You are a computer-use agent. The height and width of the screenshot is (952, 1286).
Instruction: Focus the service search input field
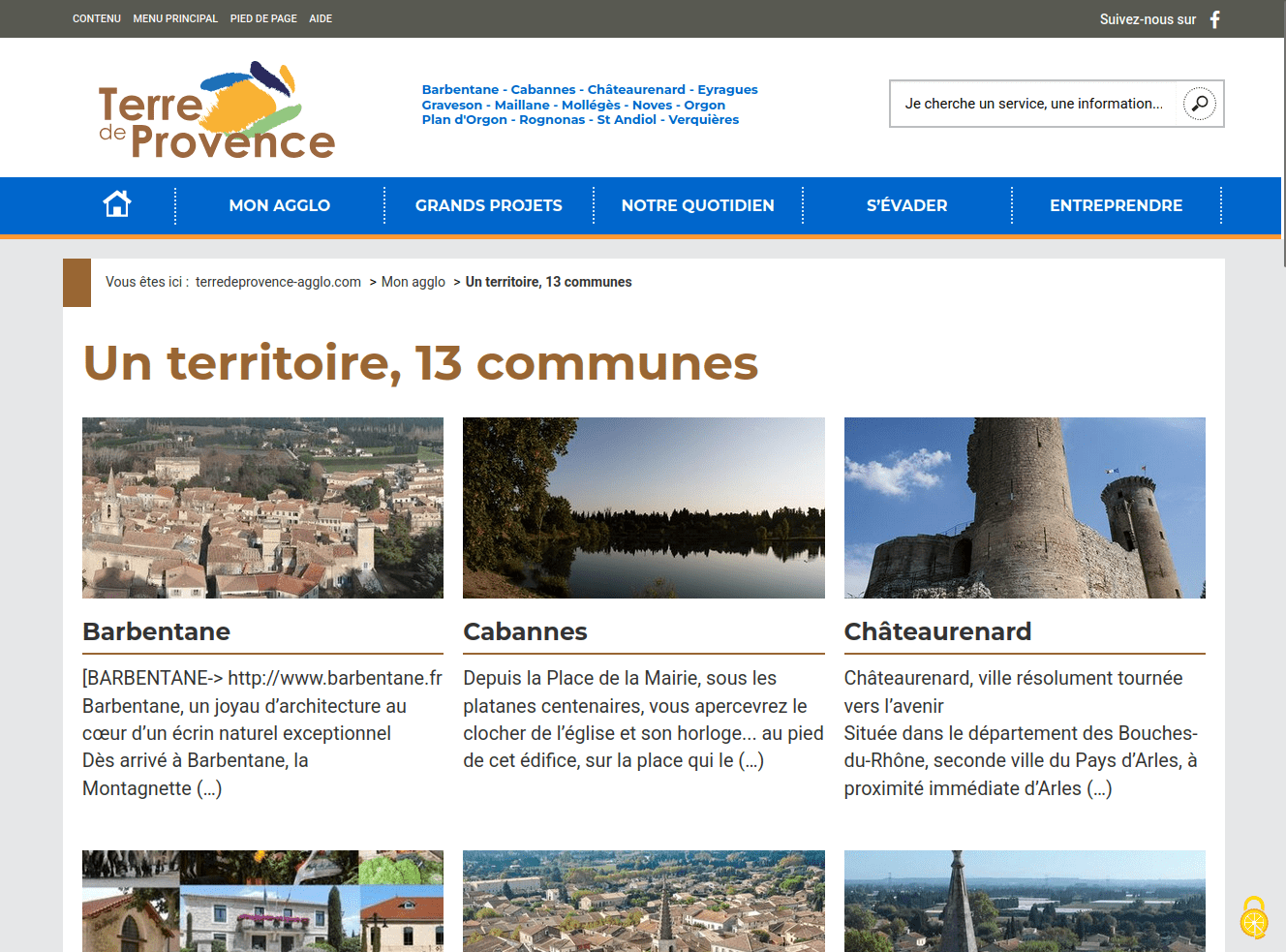click(x=1033, y=104)
